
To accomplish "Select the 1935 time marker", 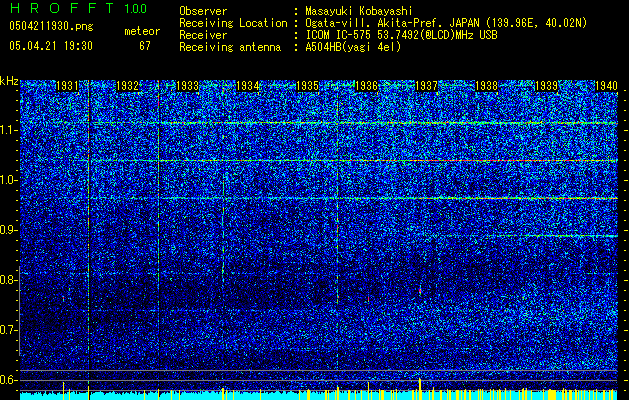I will tap(307, 86).
